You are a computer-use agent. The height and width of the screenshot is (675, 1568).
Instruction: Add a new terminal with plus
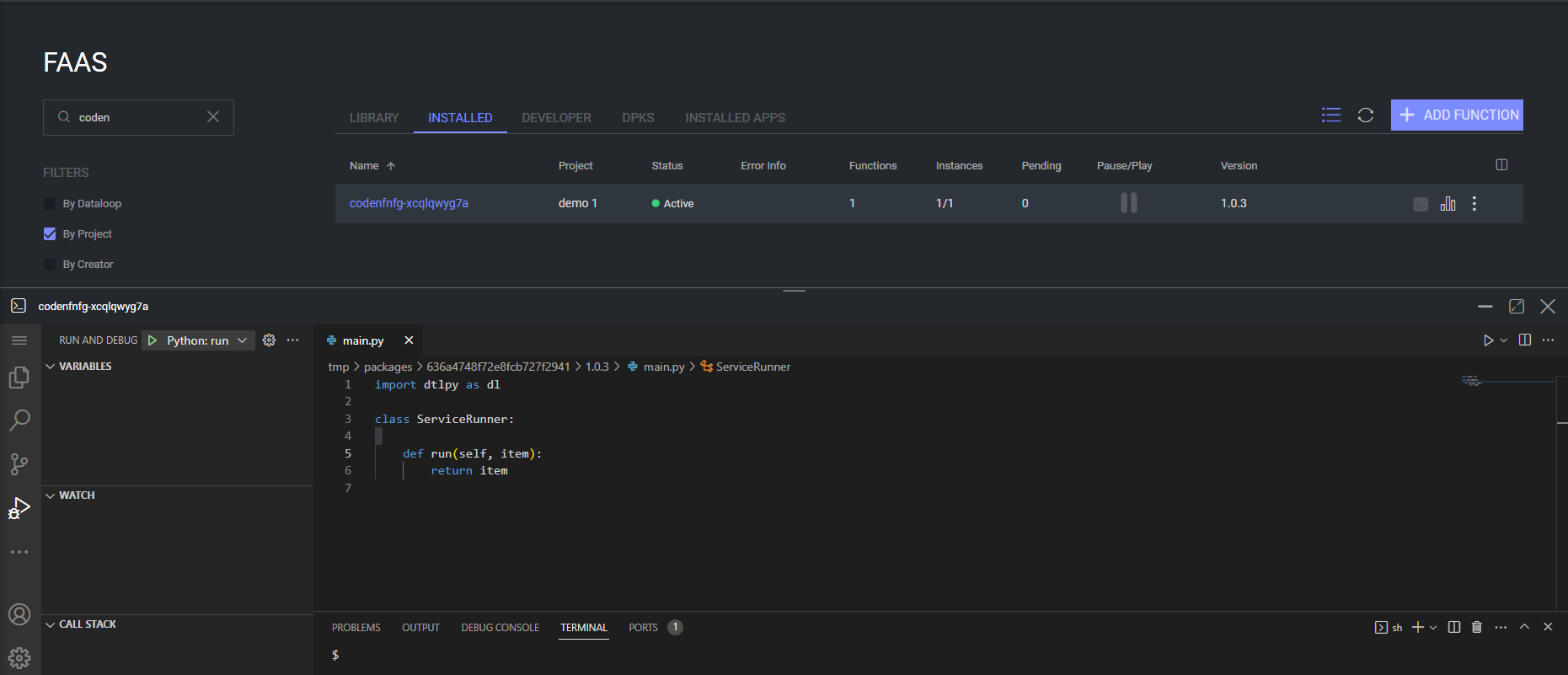(x=1418, y=627)
